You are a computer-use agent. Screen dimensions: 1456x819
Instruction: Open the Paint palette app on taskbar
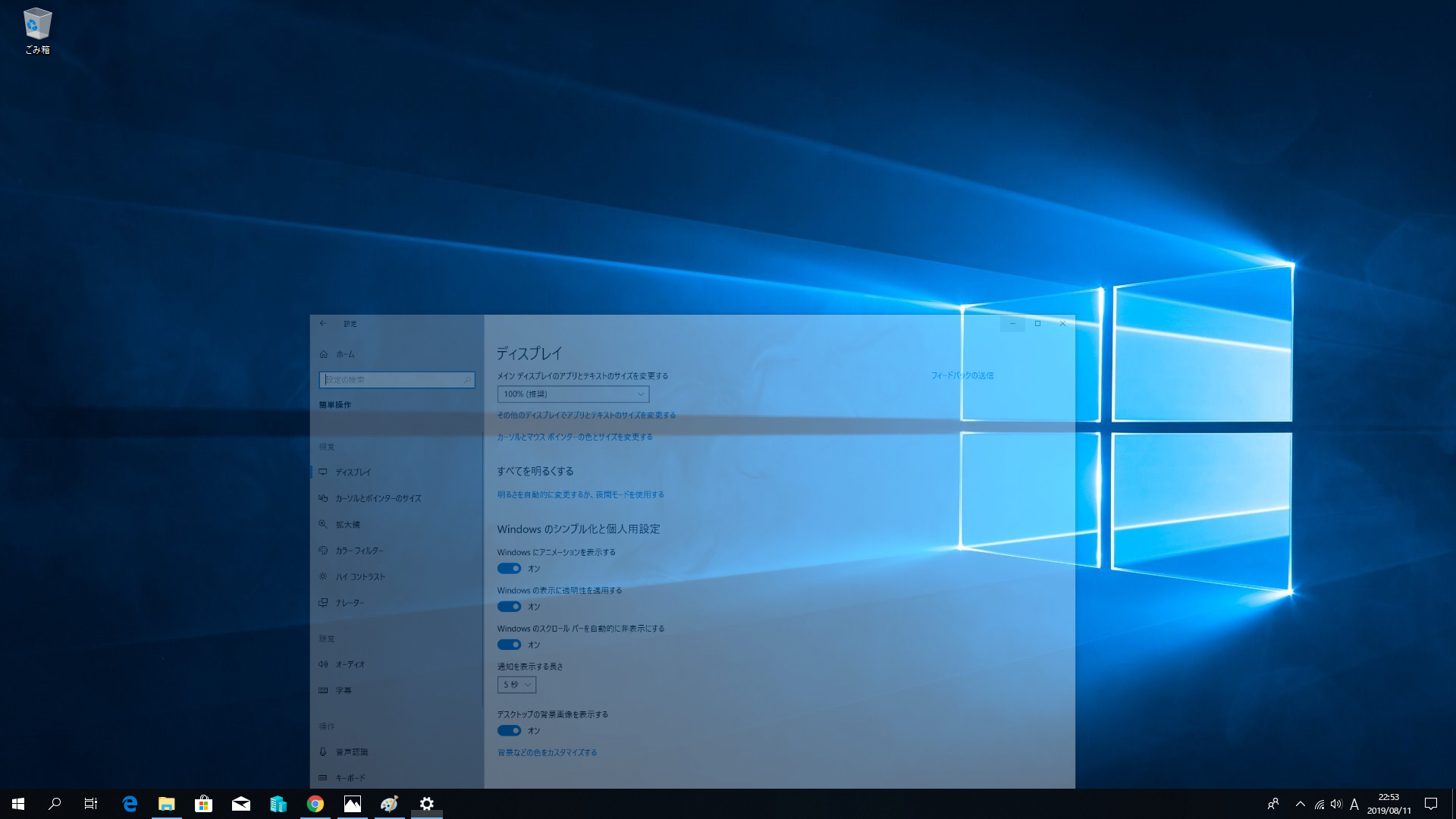(x=390, y=804)
